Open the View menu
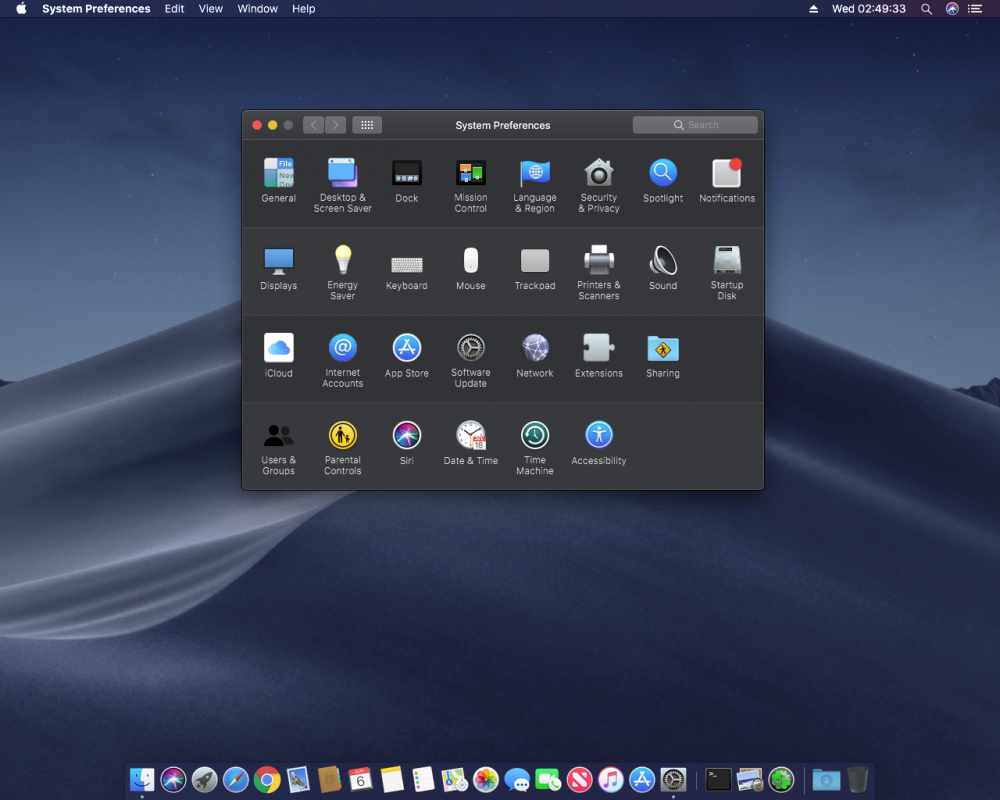Image resolution: width=1000 pixels, height=800 pixels. point(210,9)
